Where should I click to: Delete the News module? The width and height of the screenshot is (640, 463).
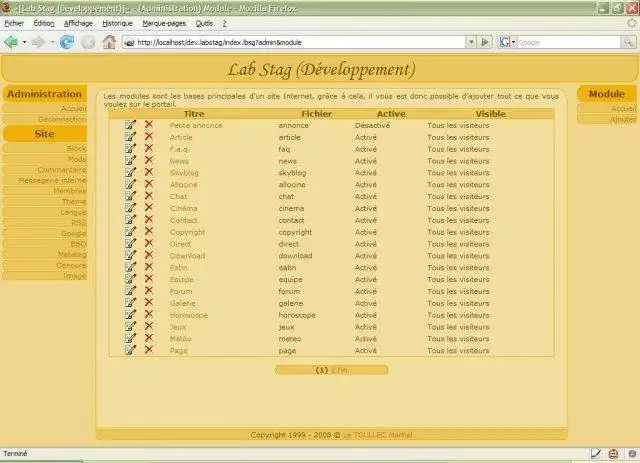click(149, 160)
